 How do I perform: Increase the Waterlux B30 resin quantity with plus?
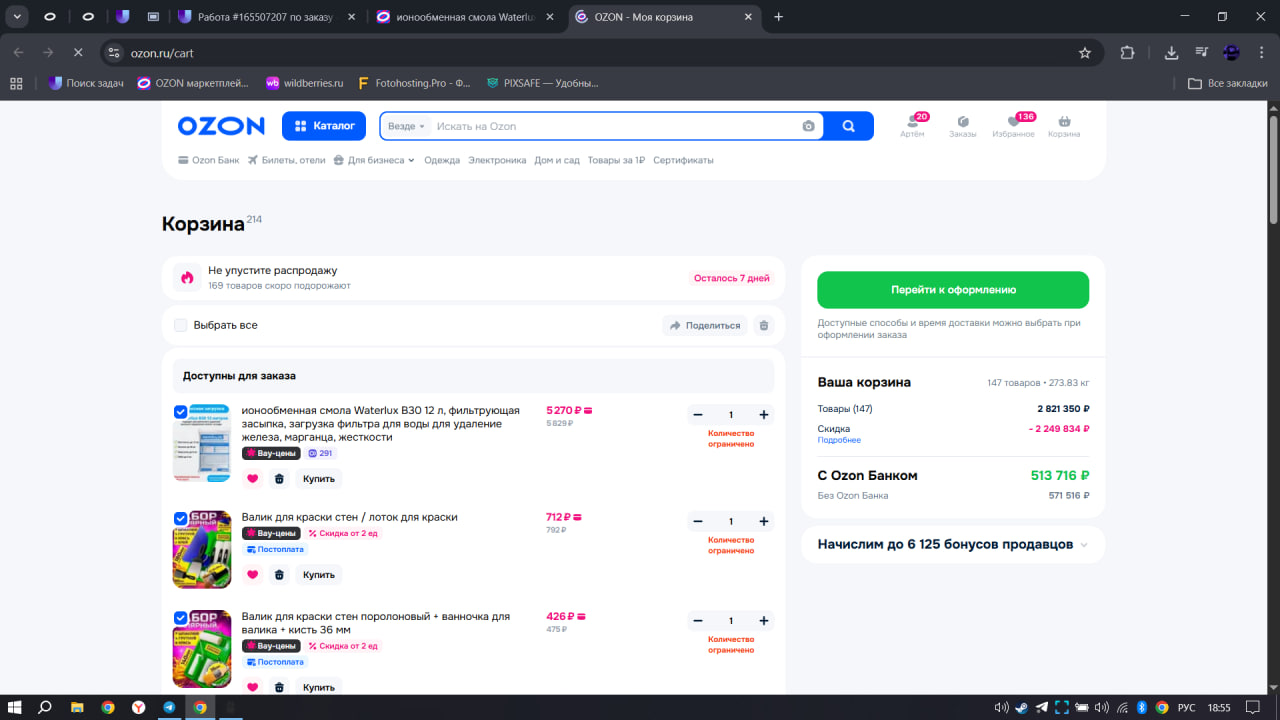764,414
